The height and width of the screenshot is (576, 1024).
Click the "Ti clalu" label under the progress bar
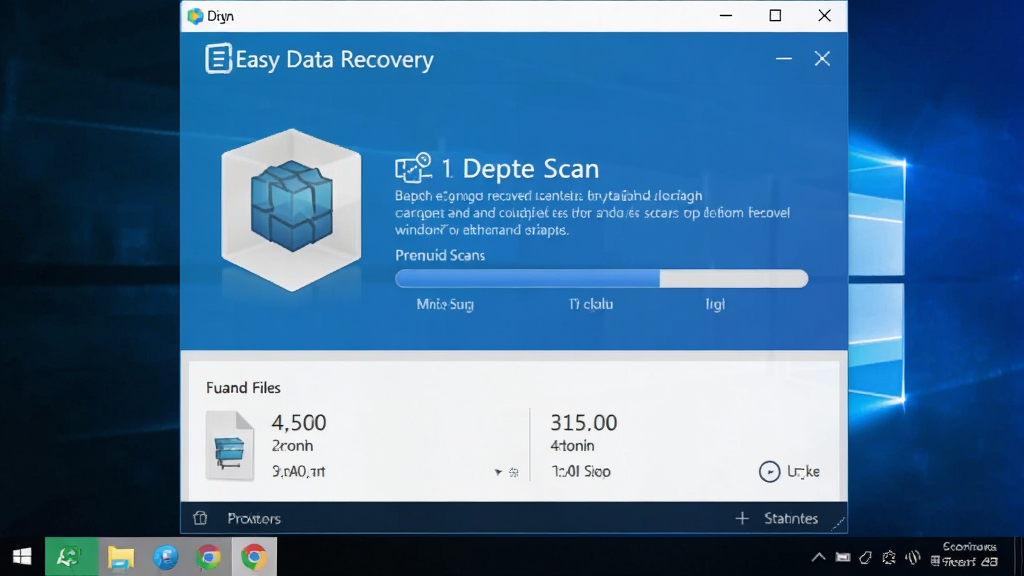[591, 304]
